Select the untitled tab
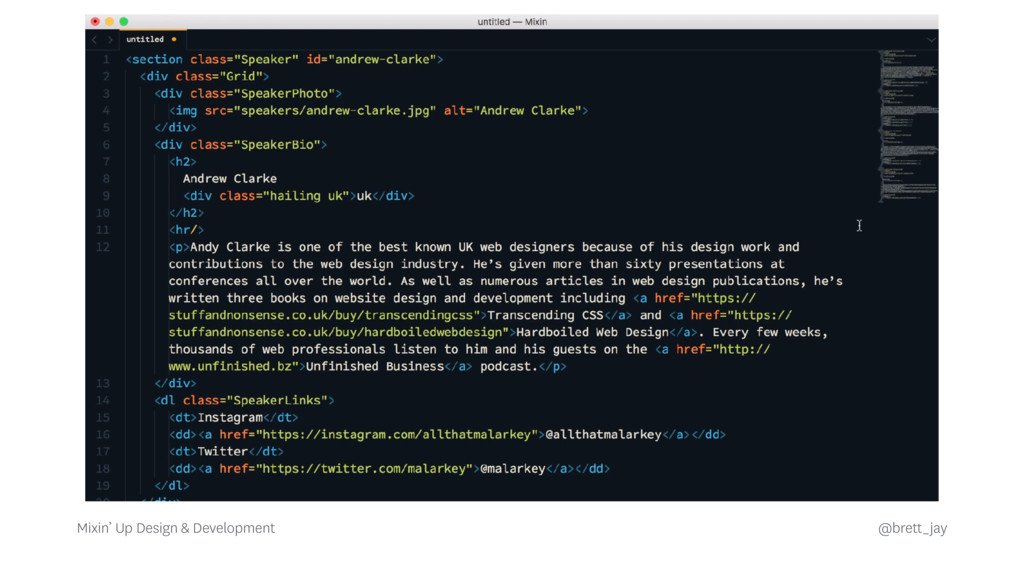The height and width of the screenshot is (576, 1024). pos(153,39)
